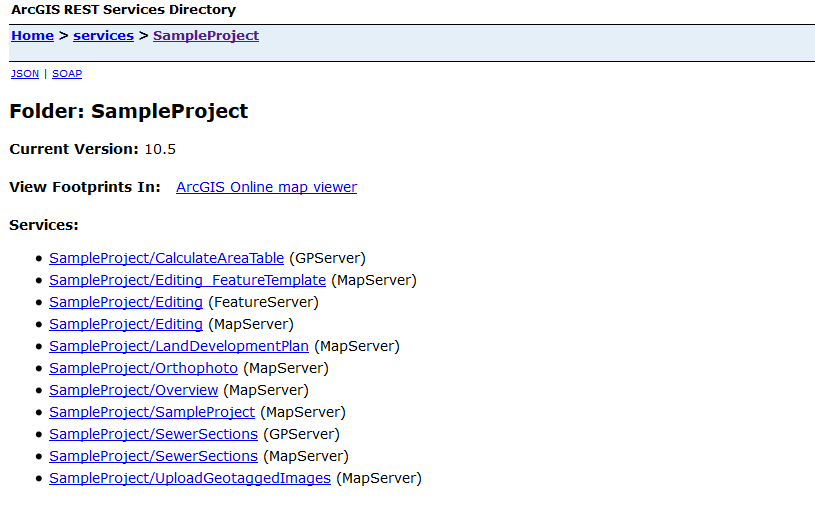Click the 'ArcGIS REST Services Directory' title
This screenshot has height=510, width=815.
pos(124,10)
